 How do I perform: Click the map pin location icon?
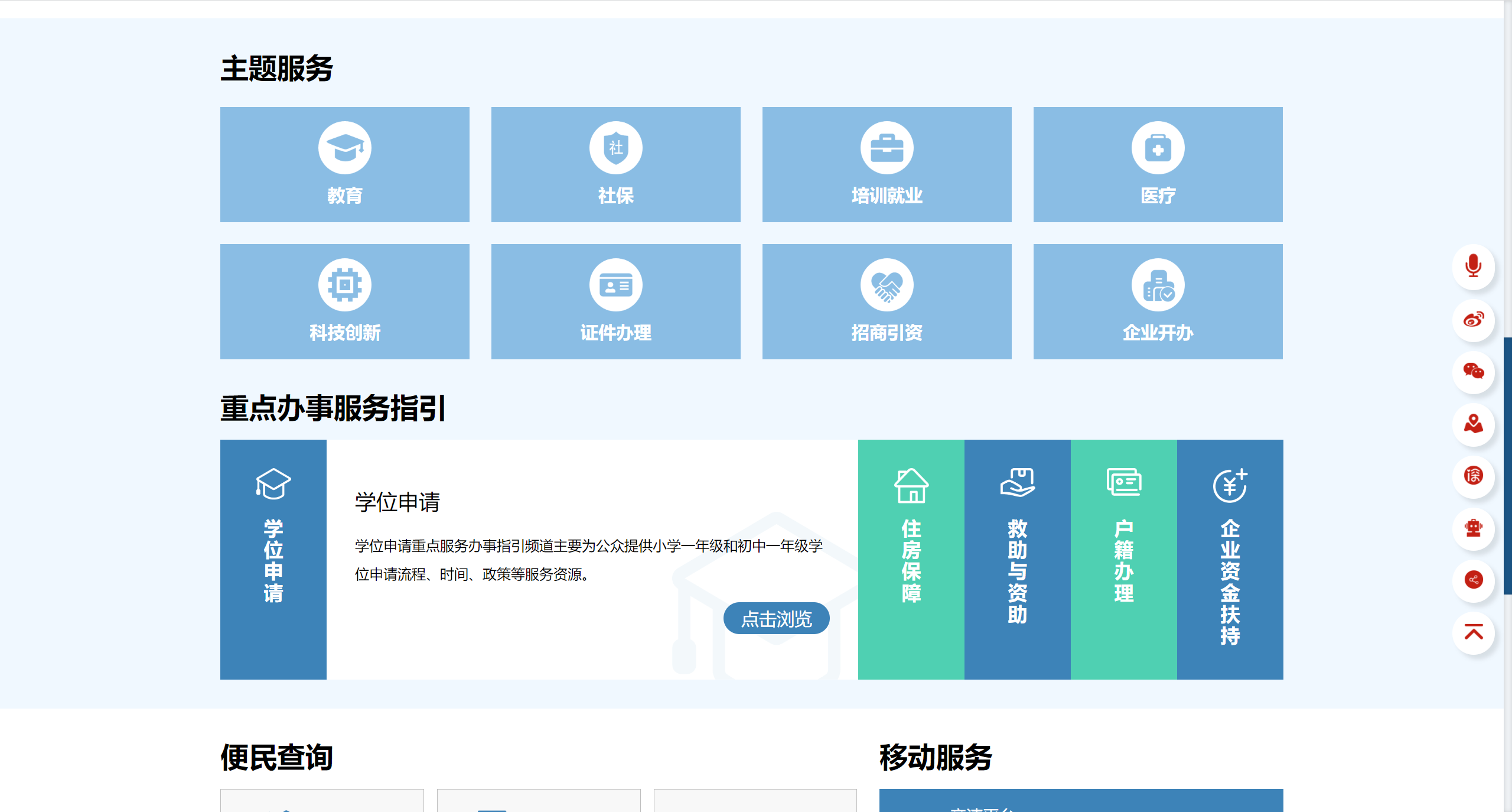[x=1473, y=424]
